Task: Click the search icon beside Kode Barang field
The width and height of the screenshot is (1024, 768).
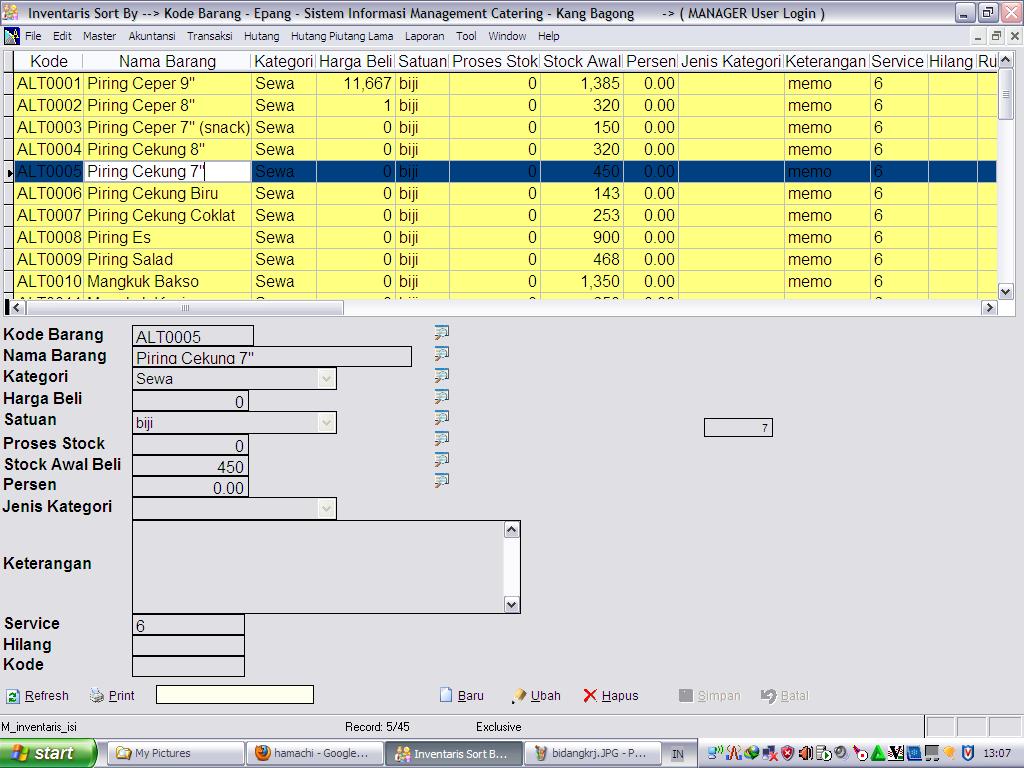Action: pos(441,332)
